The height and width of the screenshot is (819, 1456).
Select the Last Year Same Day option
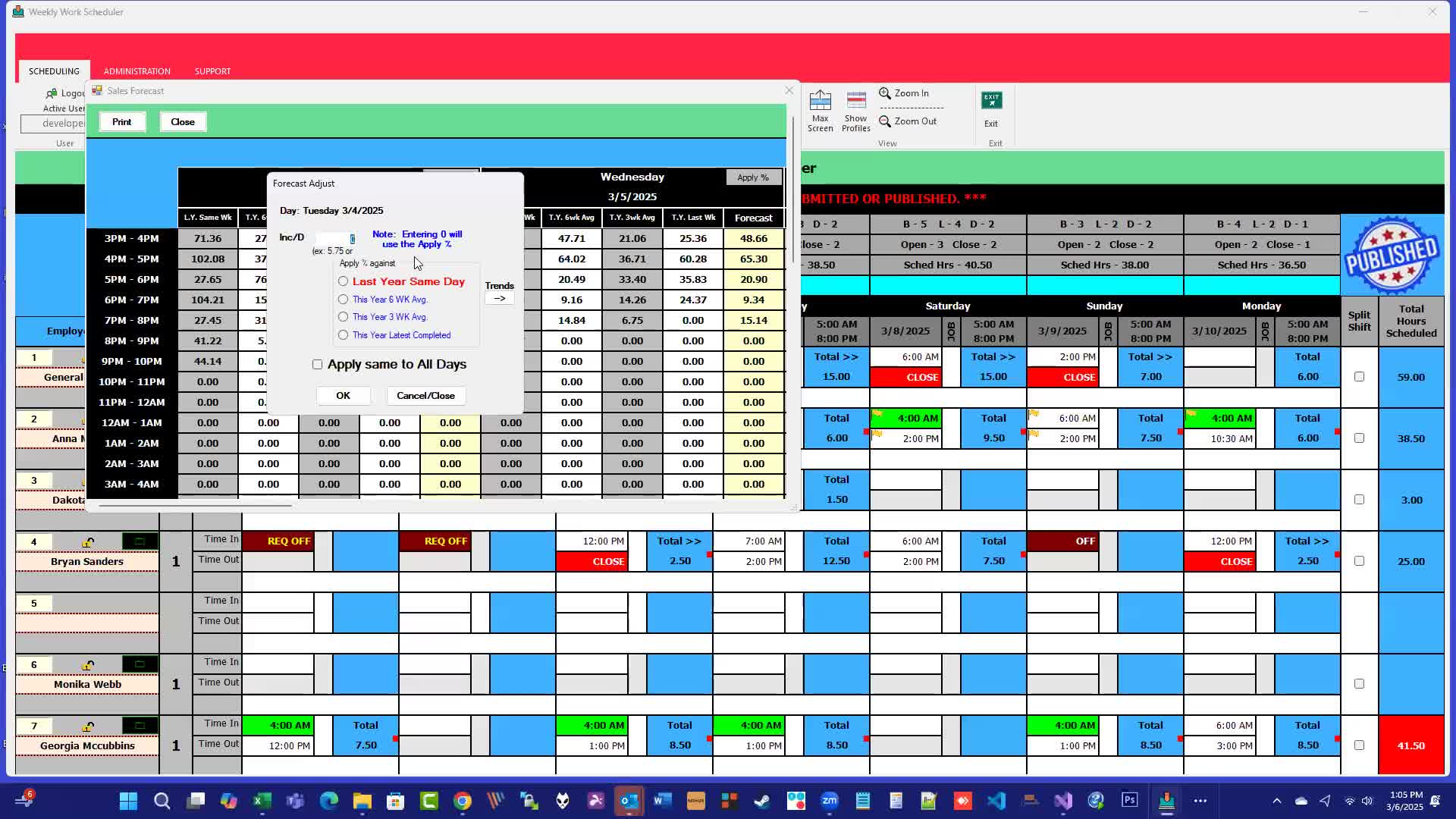tap(344, 281)
